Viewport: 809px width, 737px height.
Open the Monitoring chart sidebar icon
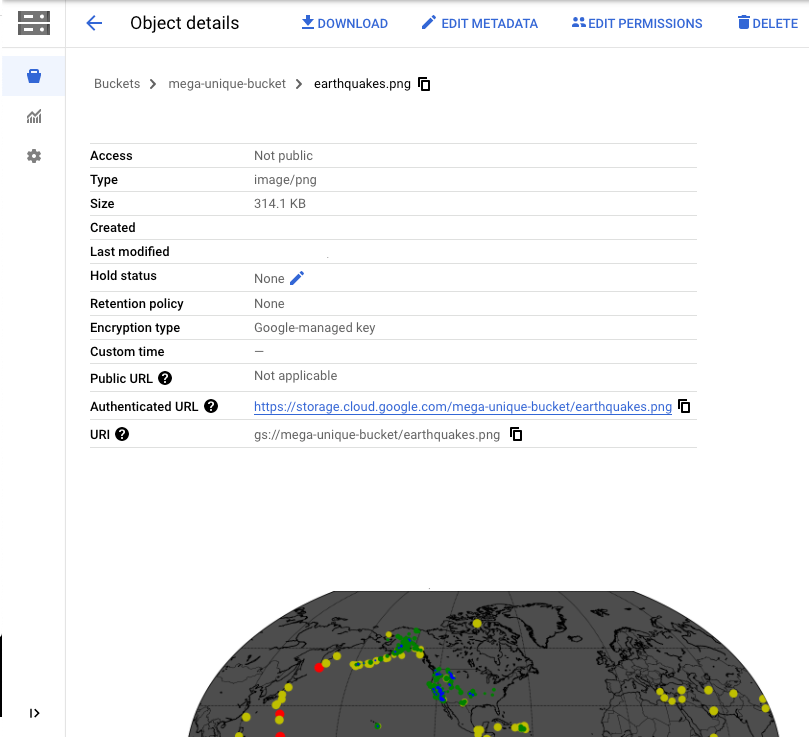34,117
